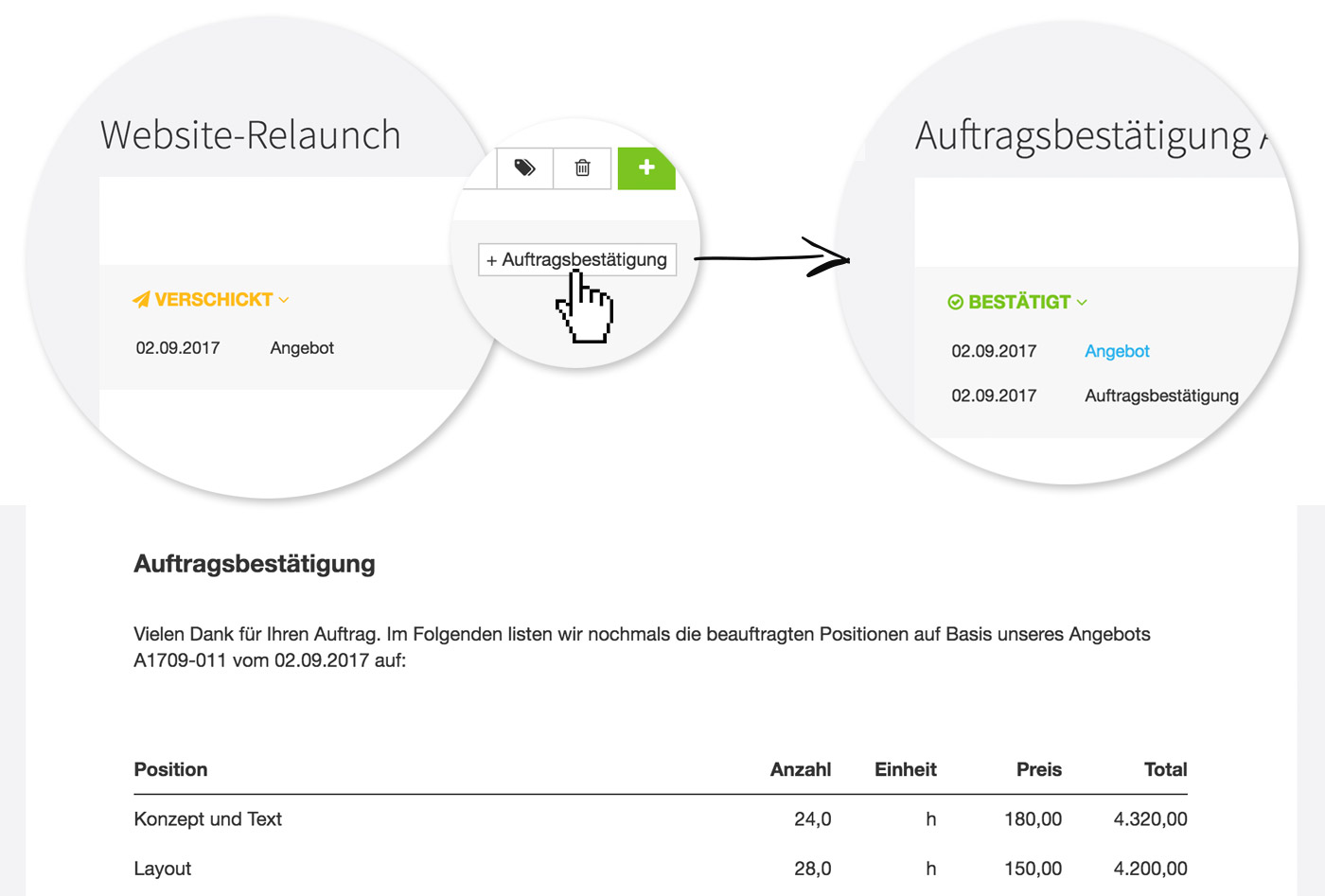Select Angebot entry under VERSCHICKT
The height and width of the screenshot is (896, 1325).
(x=302, y=348)
